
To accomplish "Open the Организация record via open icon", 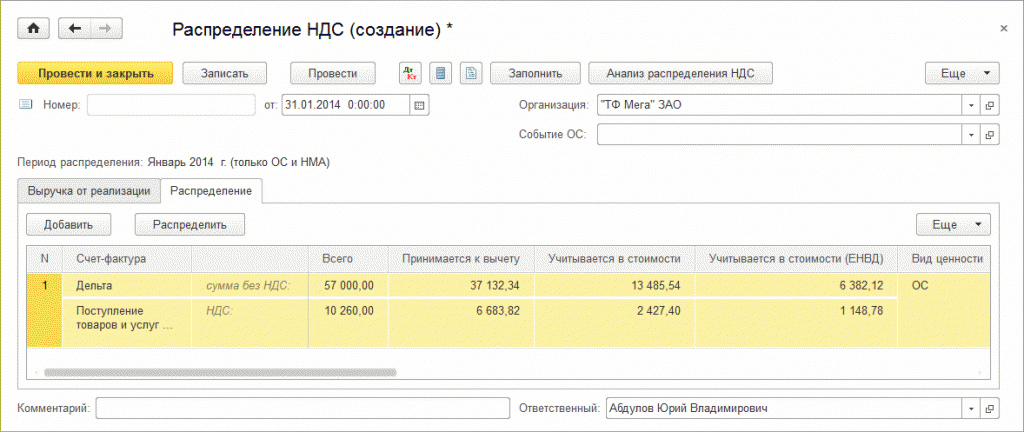I will 990,105.
